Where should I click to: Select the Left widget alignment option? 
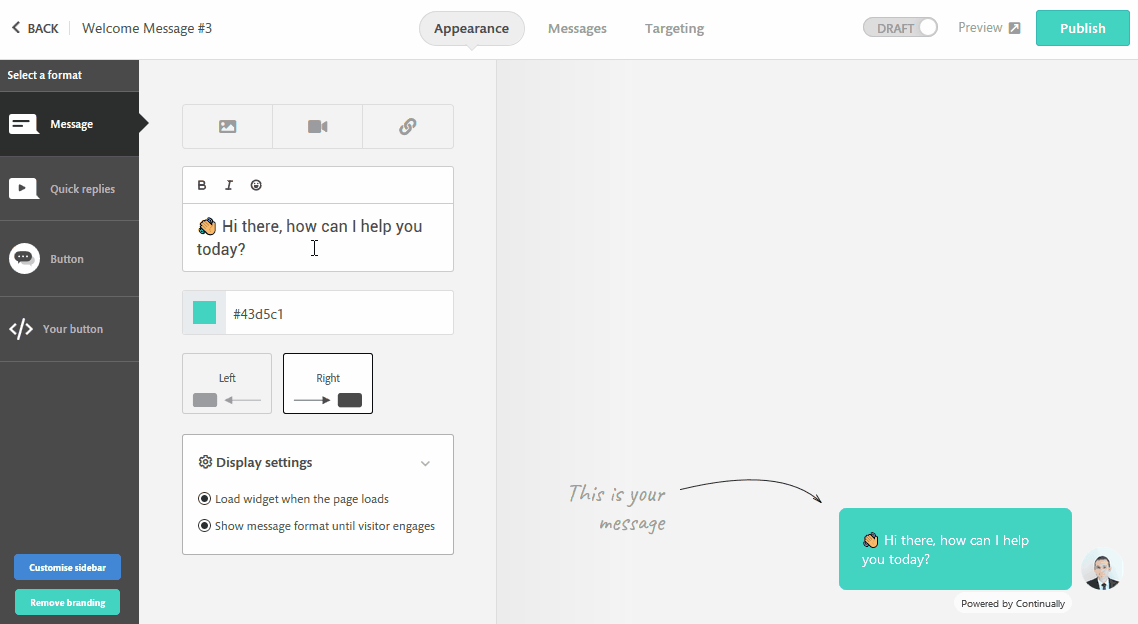pos(227,383)
